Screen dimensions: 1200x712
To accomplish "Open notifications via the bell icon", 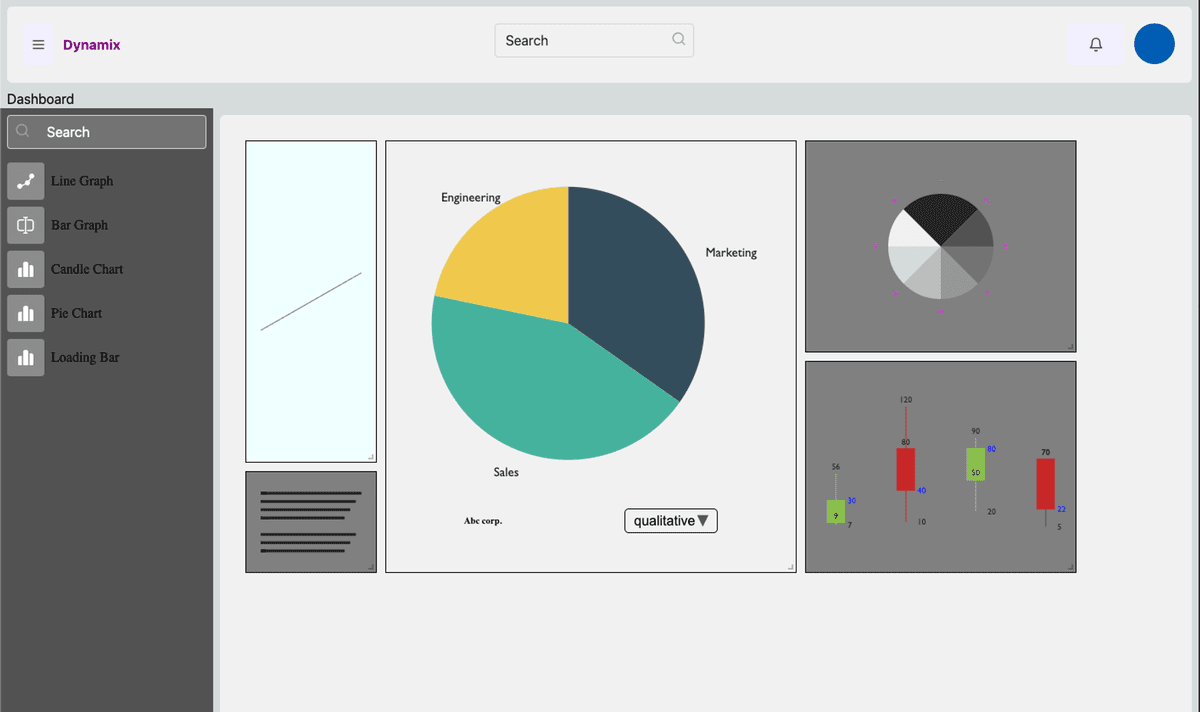I will point(1095,44).
